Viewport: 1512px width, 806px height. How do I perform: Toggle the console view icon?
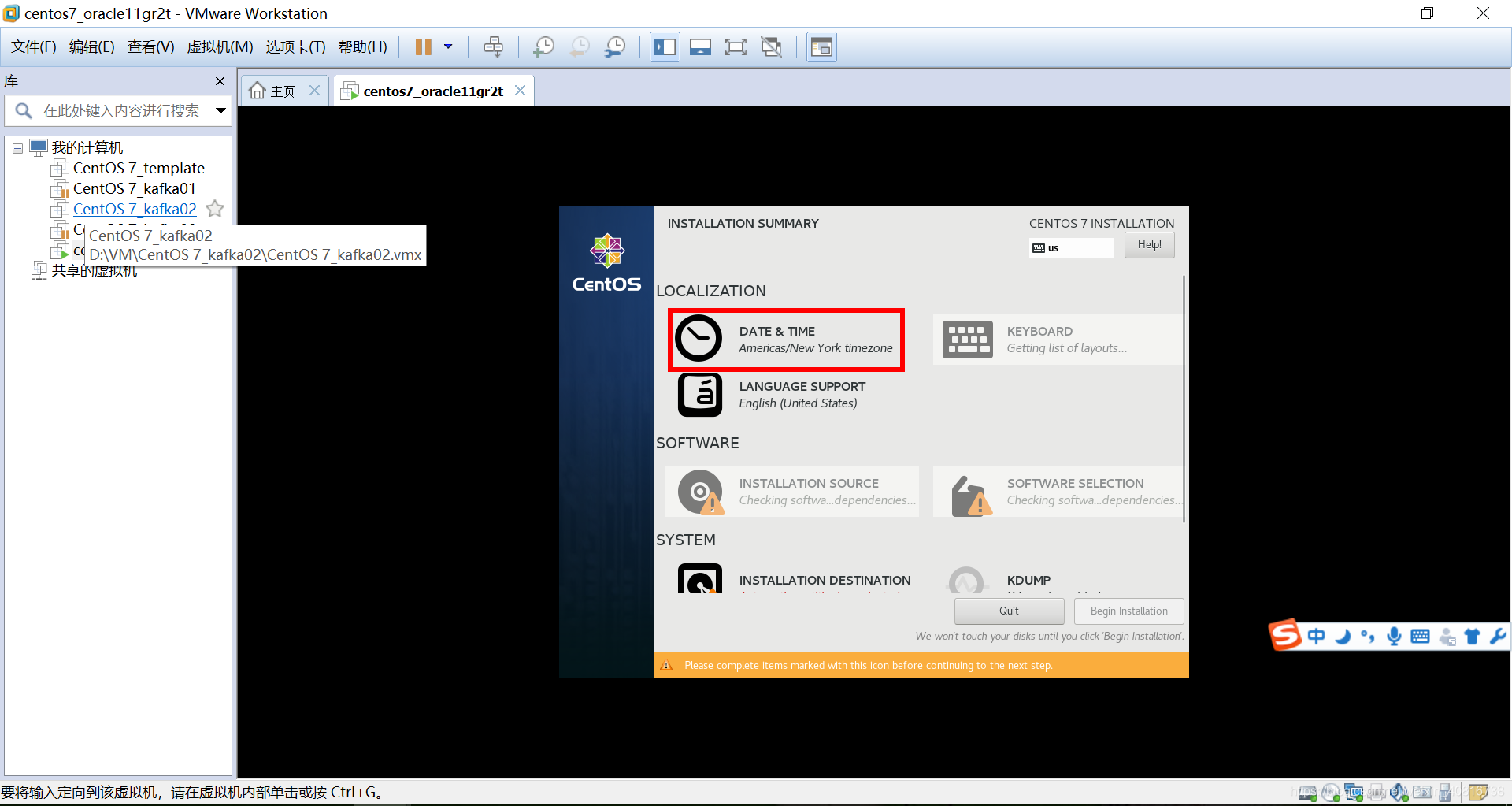tap(821, 47)
